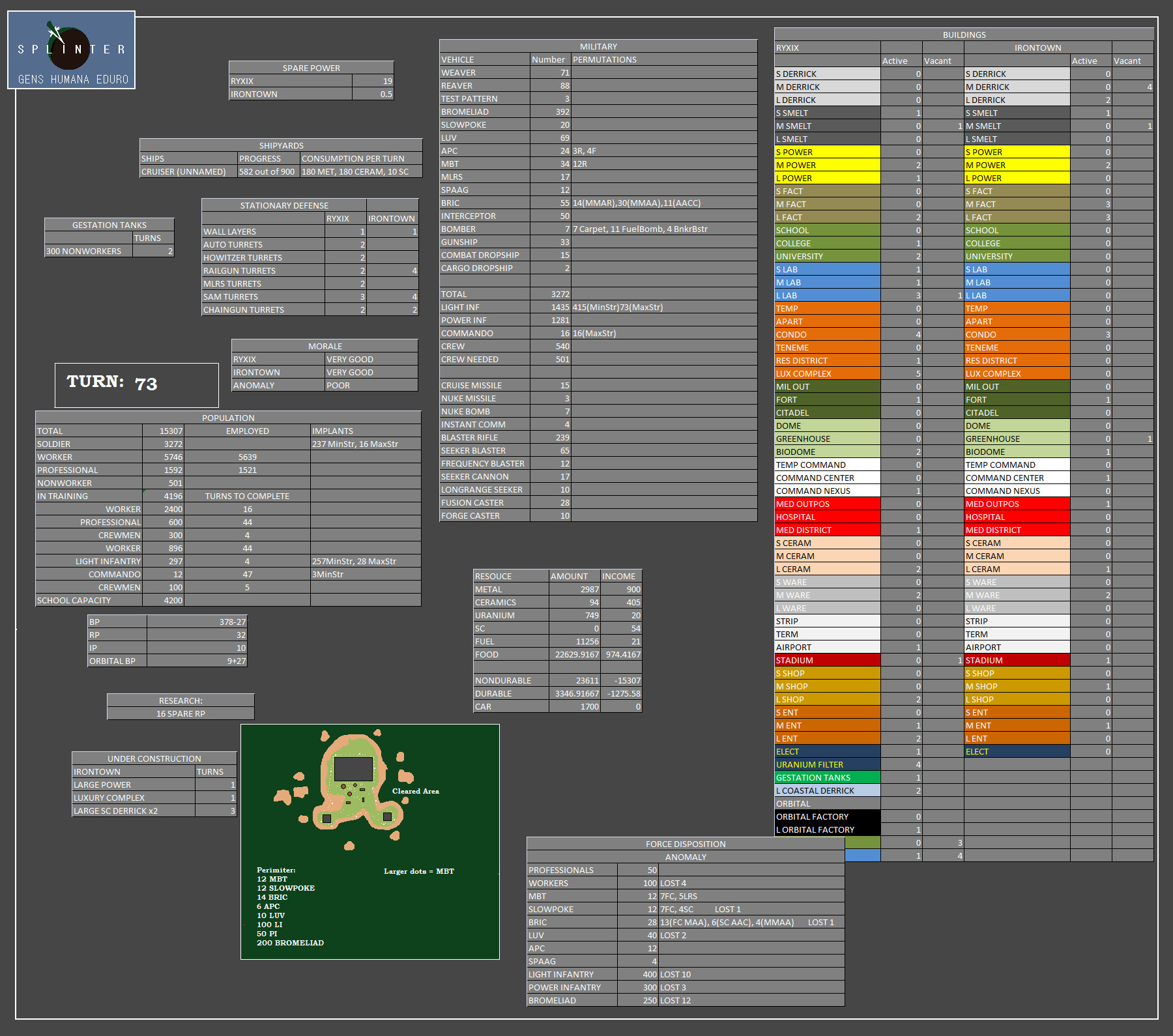1173x1036 pixels.
Task: Select the CRUISER (UNNAMED) ship cell
Action: pos(188,172)
